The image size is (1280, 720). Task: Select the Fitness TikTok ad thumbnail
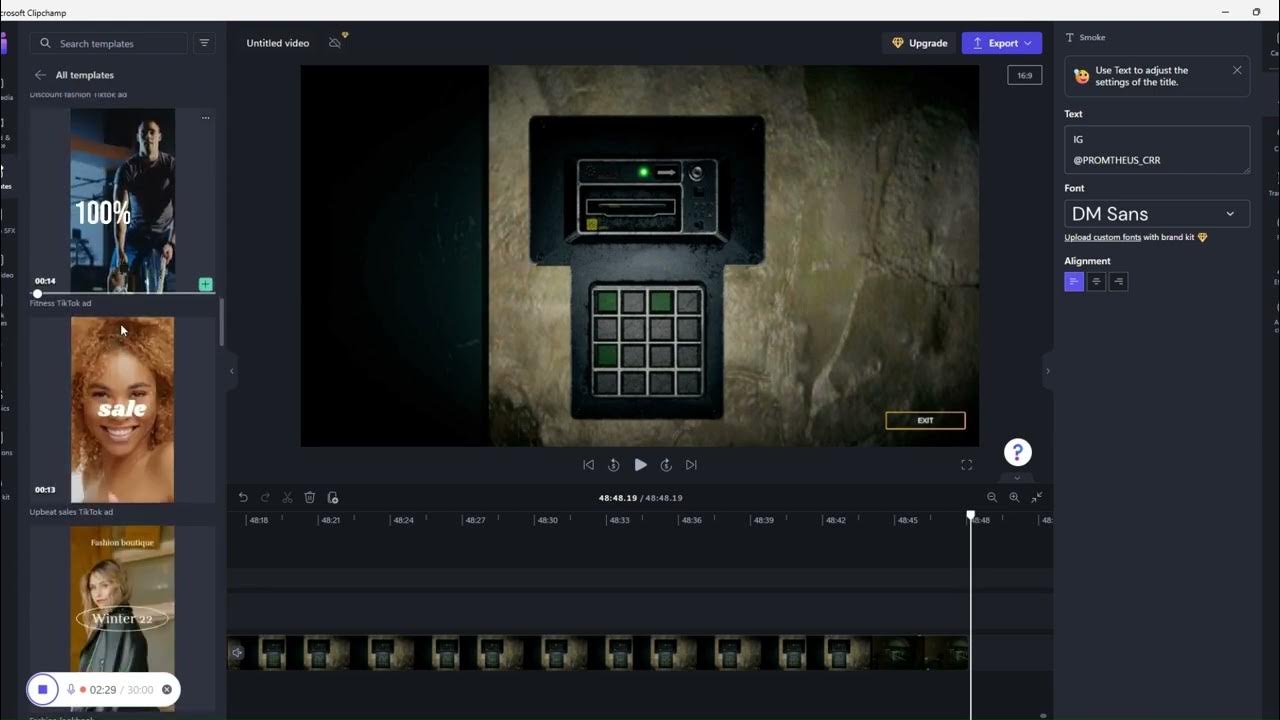tap(122, 201)
